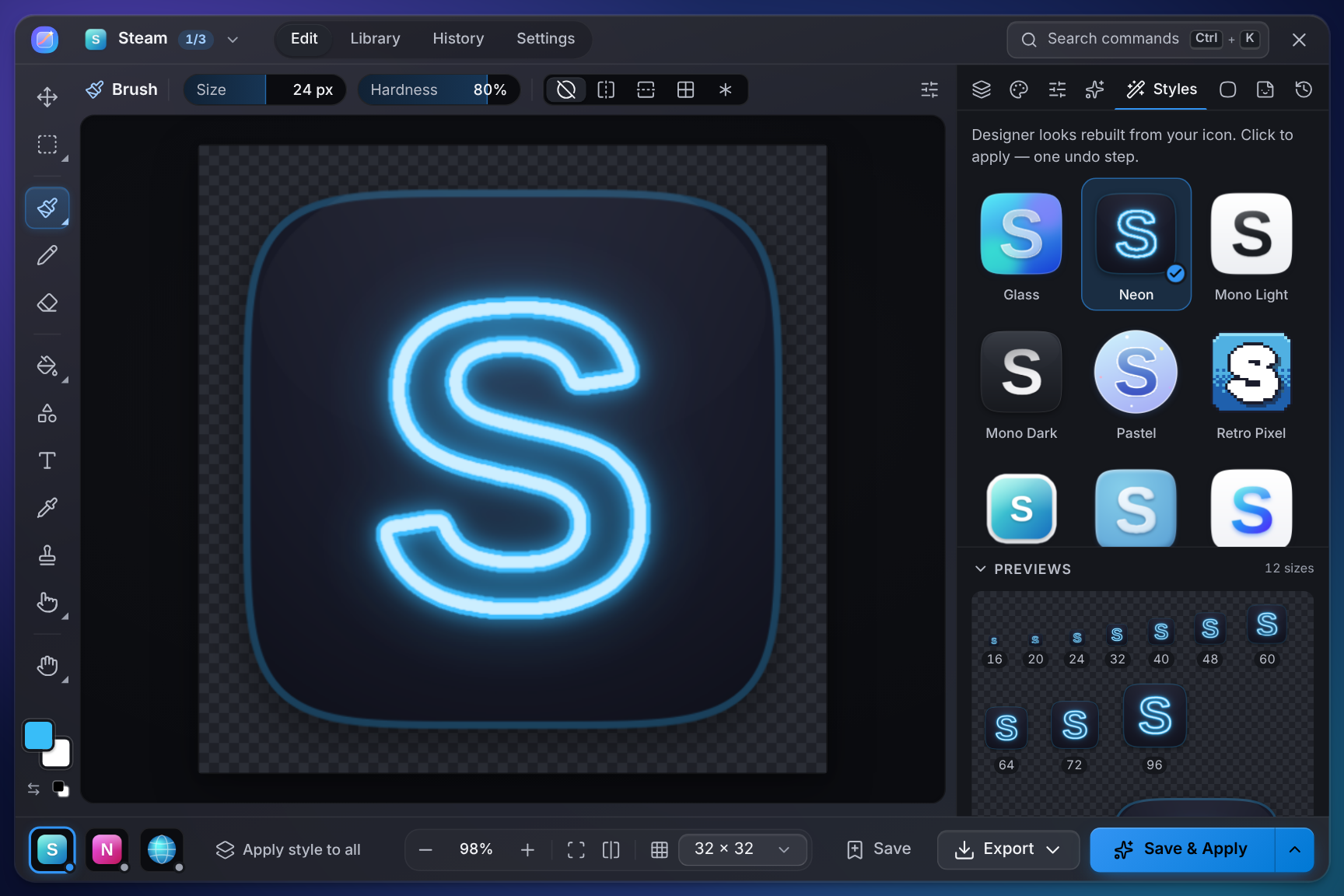Toggle symmetry off mode
This screenshot has width=1344, height=896.
[x=566, y=89]
